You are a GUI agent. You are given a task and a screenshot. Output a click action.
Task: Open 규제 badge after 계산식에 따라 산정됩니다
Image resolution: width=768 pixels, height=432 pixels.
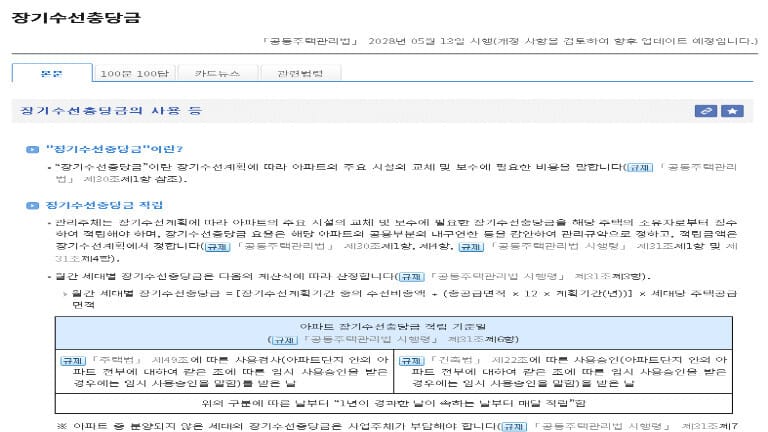point(411,277)
